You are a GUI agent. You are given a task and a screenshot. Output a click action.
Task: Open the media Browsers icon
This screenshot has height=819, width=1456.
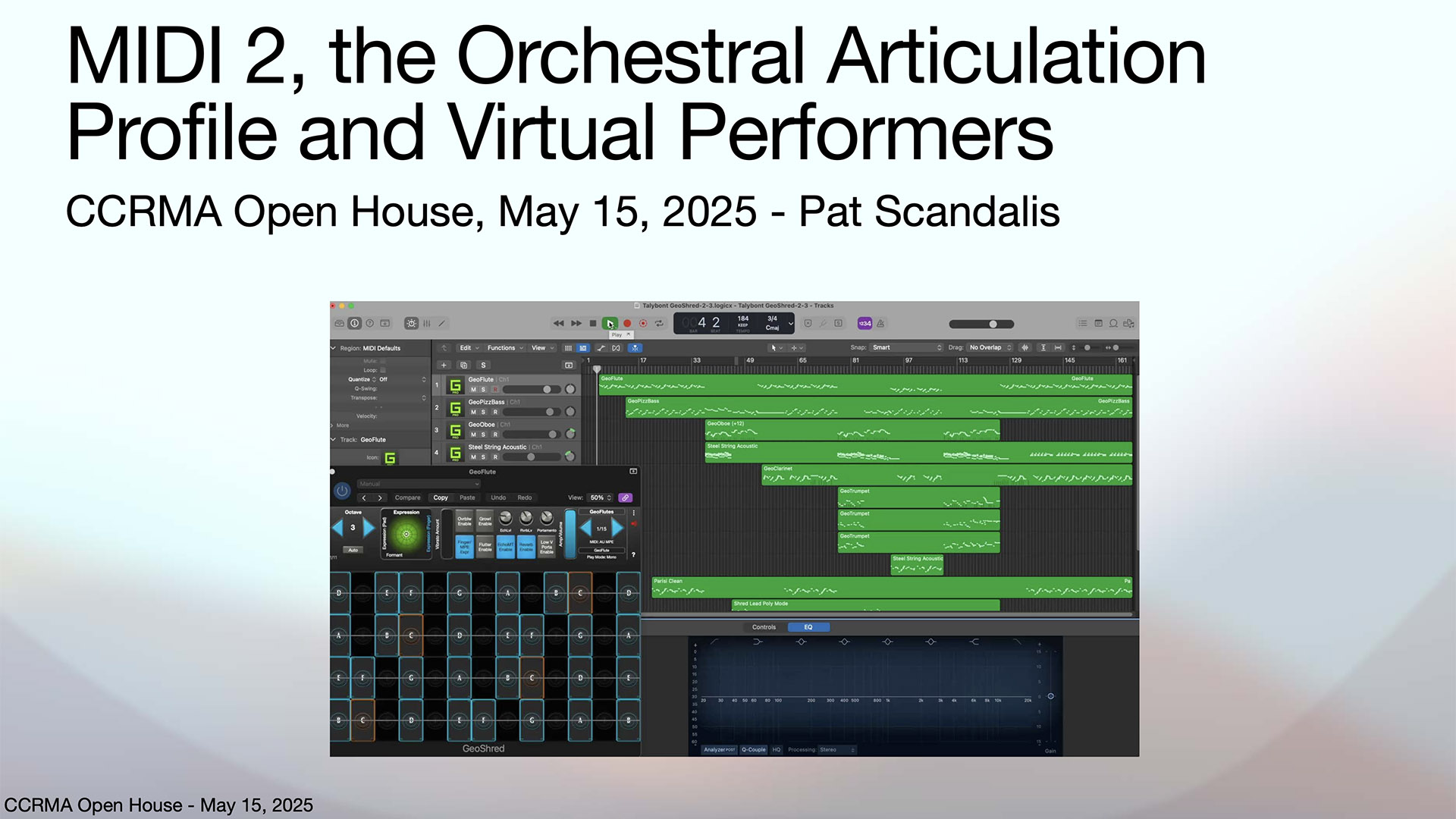[1128, 324]
